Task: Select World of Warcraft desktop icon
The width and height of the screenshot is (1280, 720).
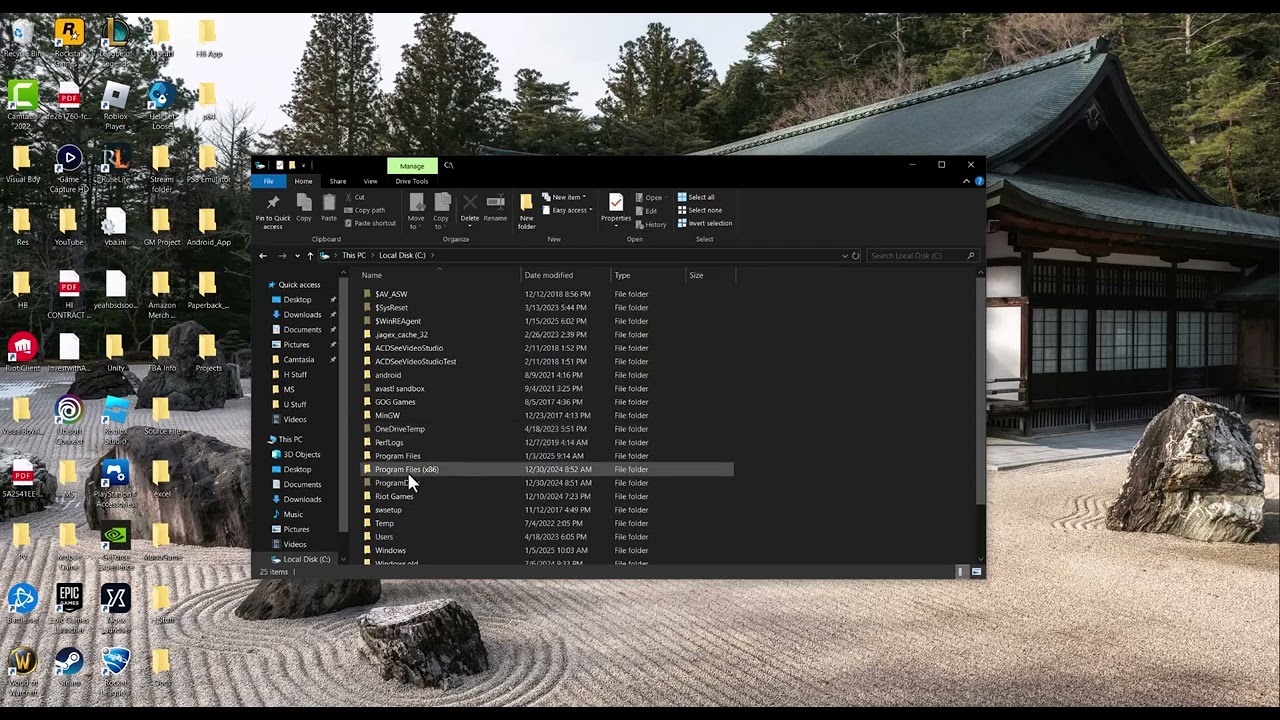Action: coord(22,670)
